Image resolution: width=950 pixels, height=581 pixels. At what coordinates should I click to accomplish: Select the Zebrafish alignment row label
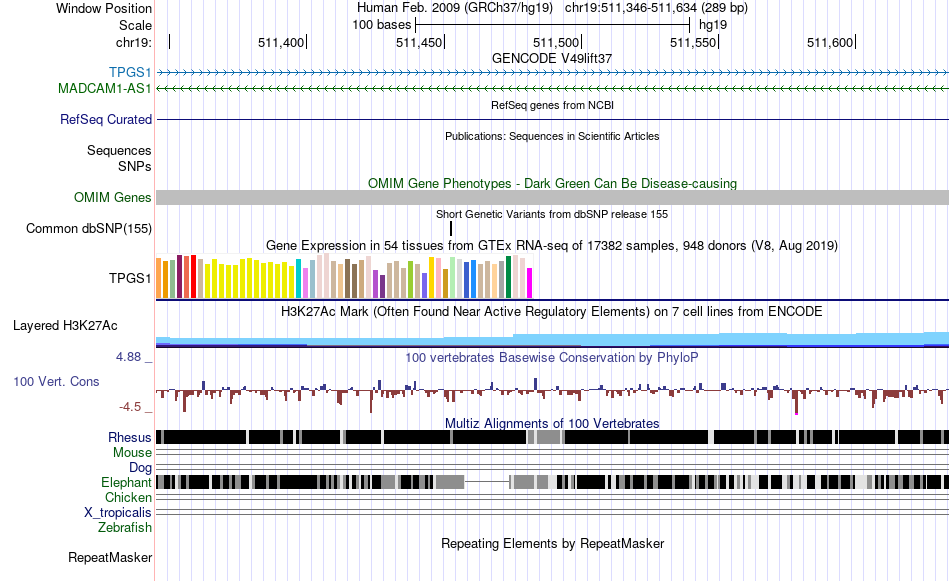pos(125,528)
